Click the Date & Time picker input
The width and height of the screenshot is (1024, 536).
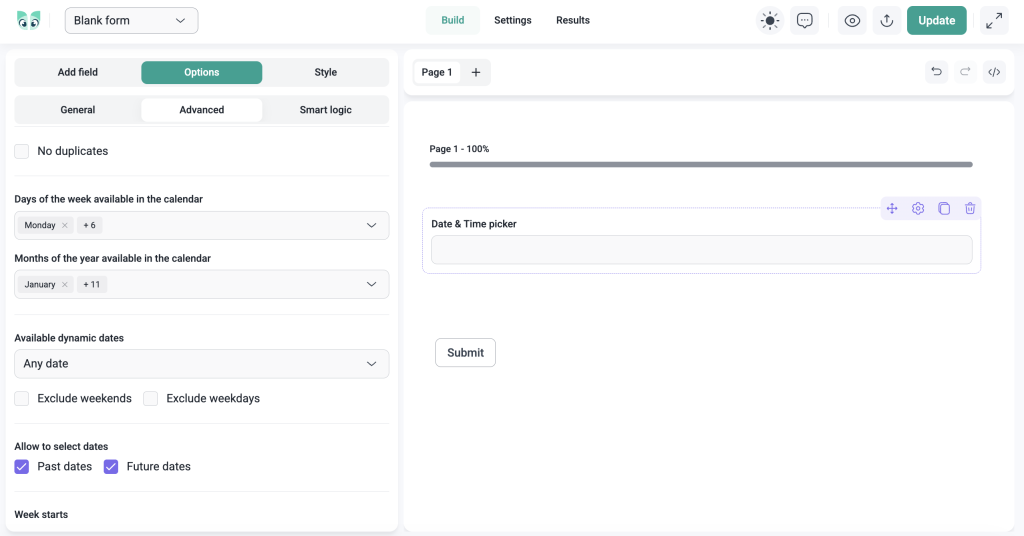[x=701, y=249]
